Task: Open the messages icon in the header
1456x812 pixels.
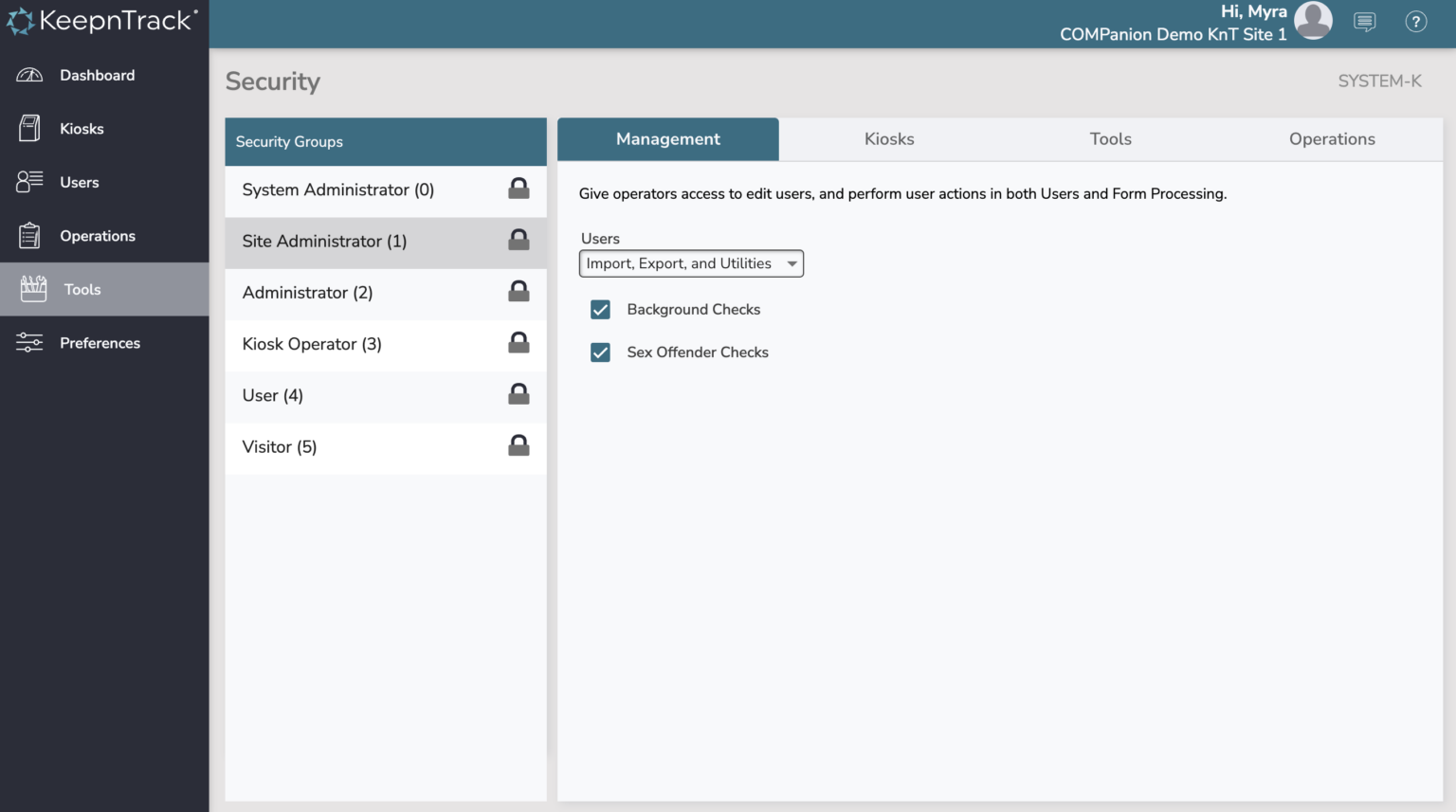Action: [1365, 21]
